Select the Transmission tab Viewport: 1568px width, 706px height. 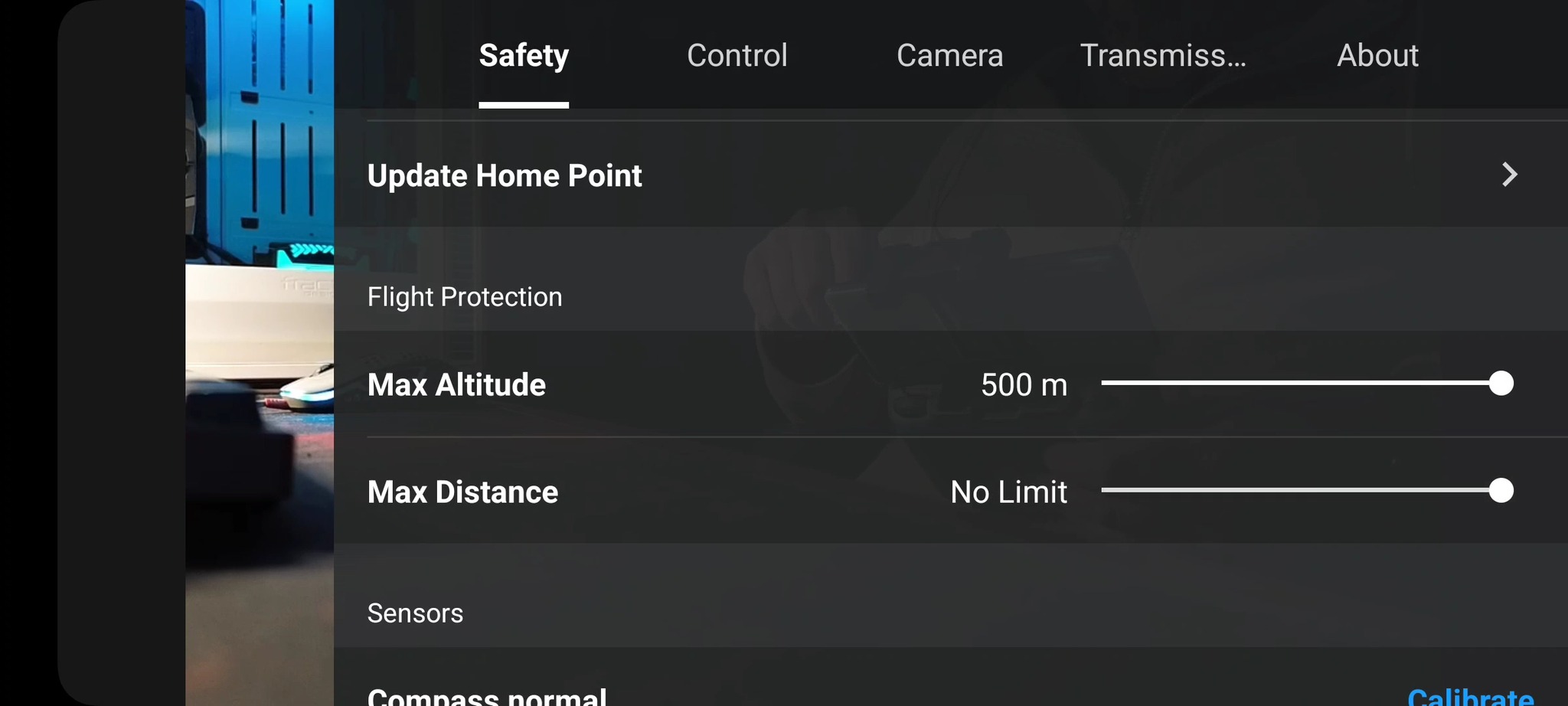coord(1163,55)
